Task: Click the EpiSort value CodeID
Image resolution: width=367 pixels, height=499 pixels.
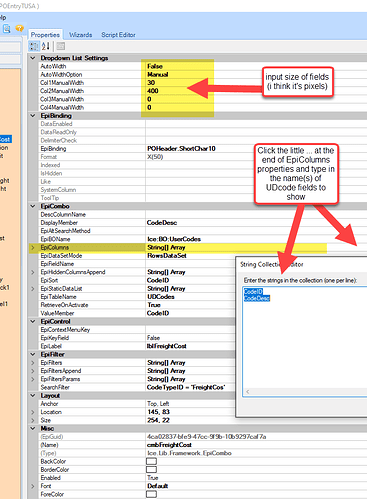Action: [158, 280]
